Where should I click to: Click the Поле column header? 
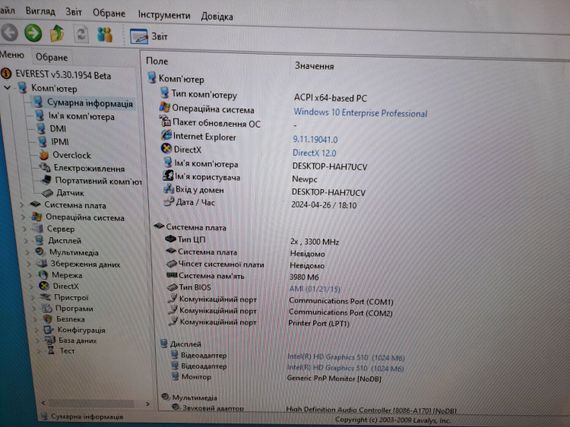pyautogui.click(x=157, y=61)
